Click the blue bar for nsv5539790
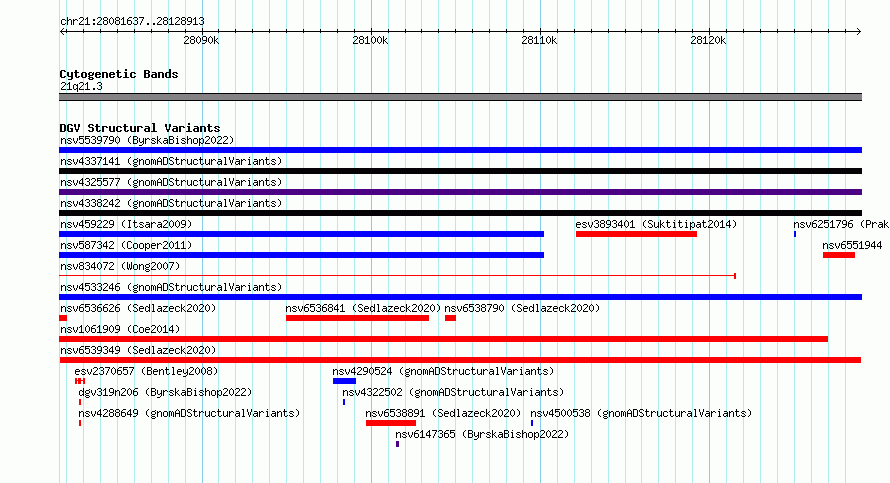 [x=460, y=150]
